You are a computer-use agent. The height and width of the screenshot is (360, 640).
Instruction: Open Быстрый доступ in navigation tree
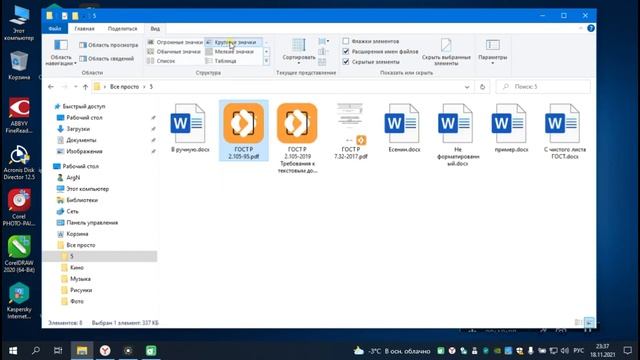pyautogui.click(x=84, y=106)
